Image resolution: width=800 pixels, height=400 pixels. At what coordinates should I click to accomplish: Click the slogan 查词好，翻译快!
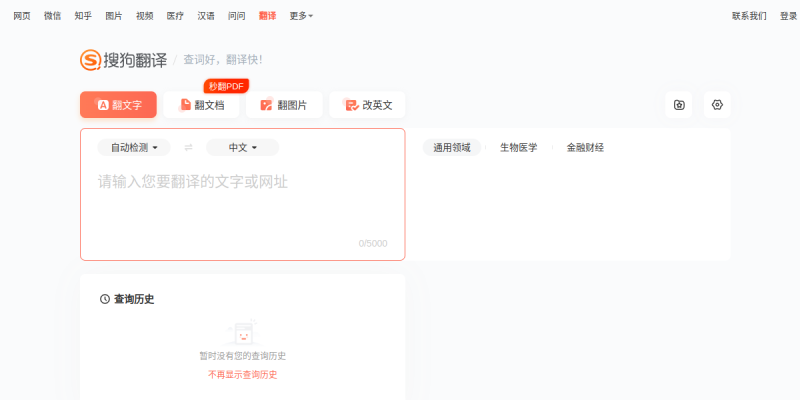[223, 60]
